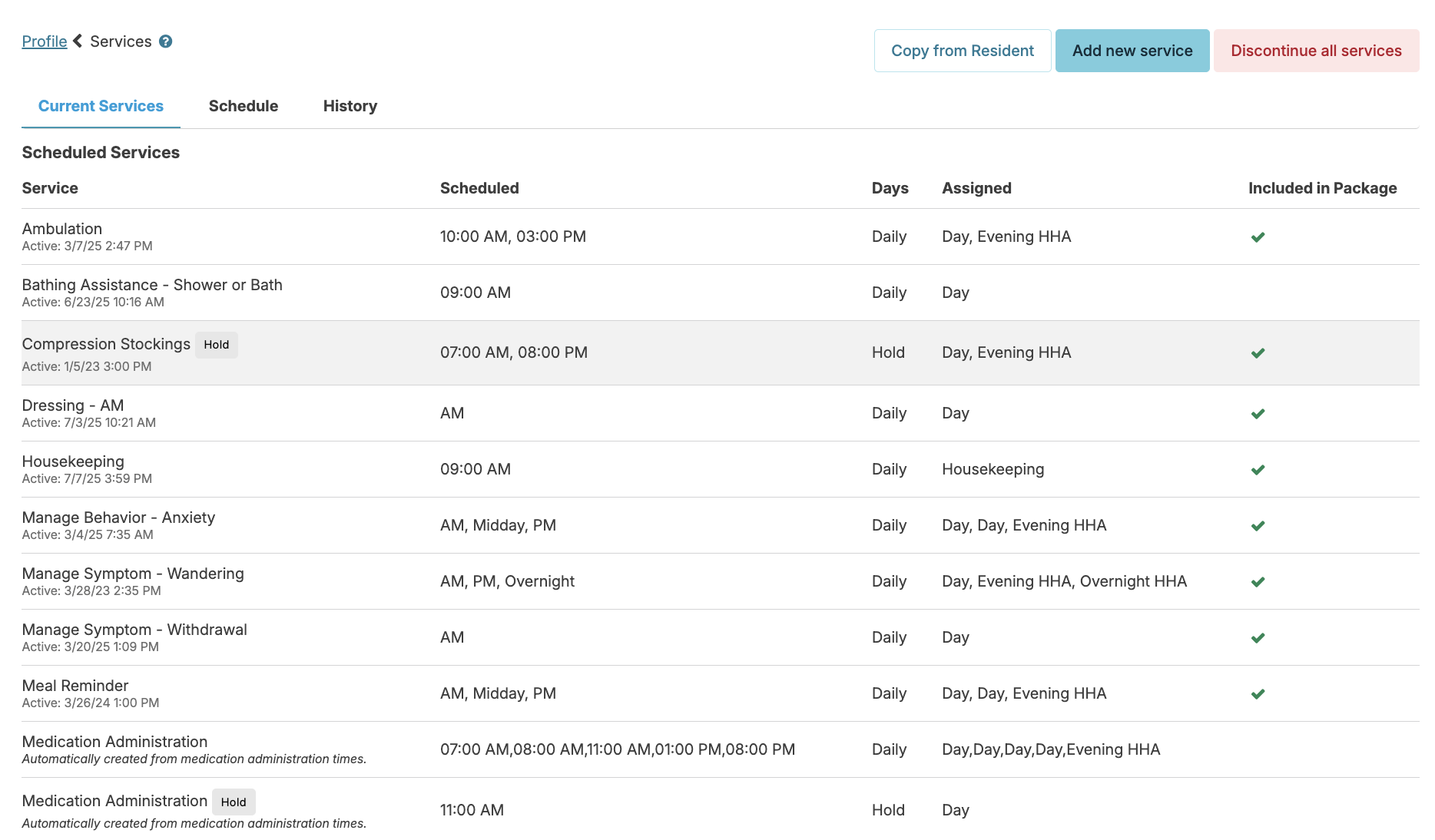
Task: Open the Manage Behavior - Anxiety service row
Action: (721, 525)
